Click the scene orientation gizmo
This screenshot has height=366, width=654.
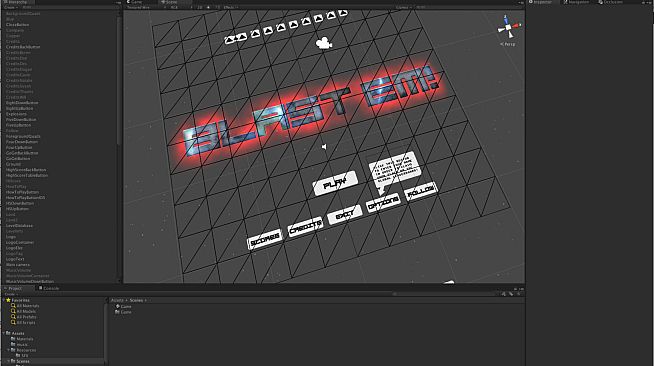tap(509, 28)
